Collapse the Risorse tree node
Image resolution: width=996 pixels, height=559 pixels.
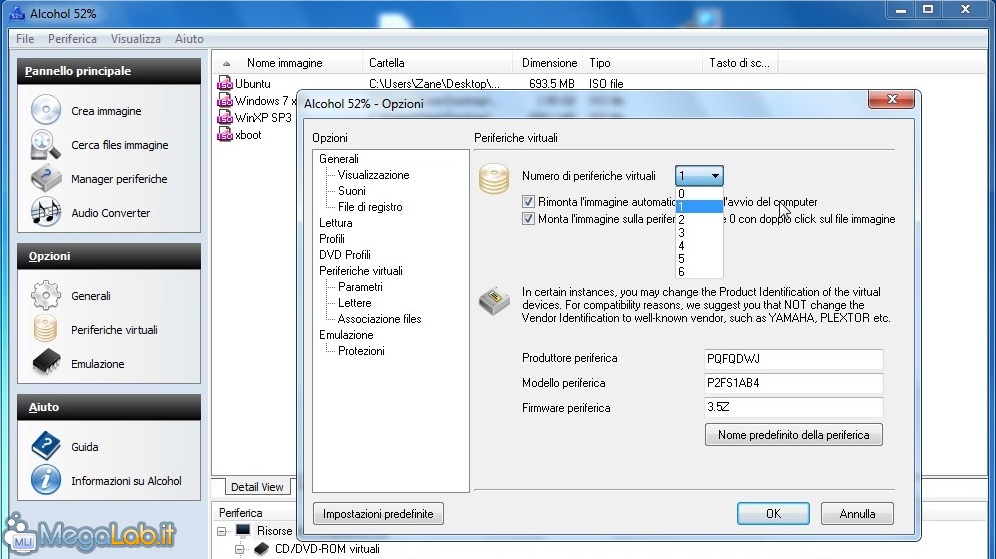[222, 531]
